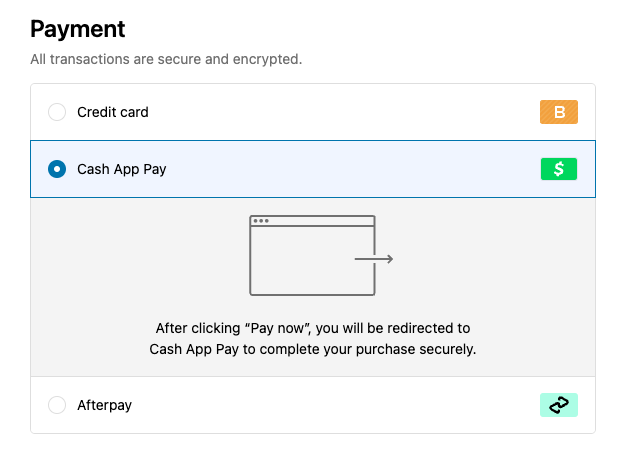Click the three dots in the window illustration
The height and width of the screenshot is (463, 625).
click(x=261, y=220)
